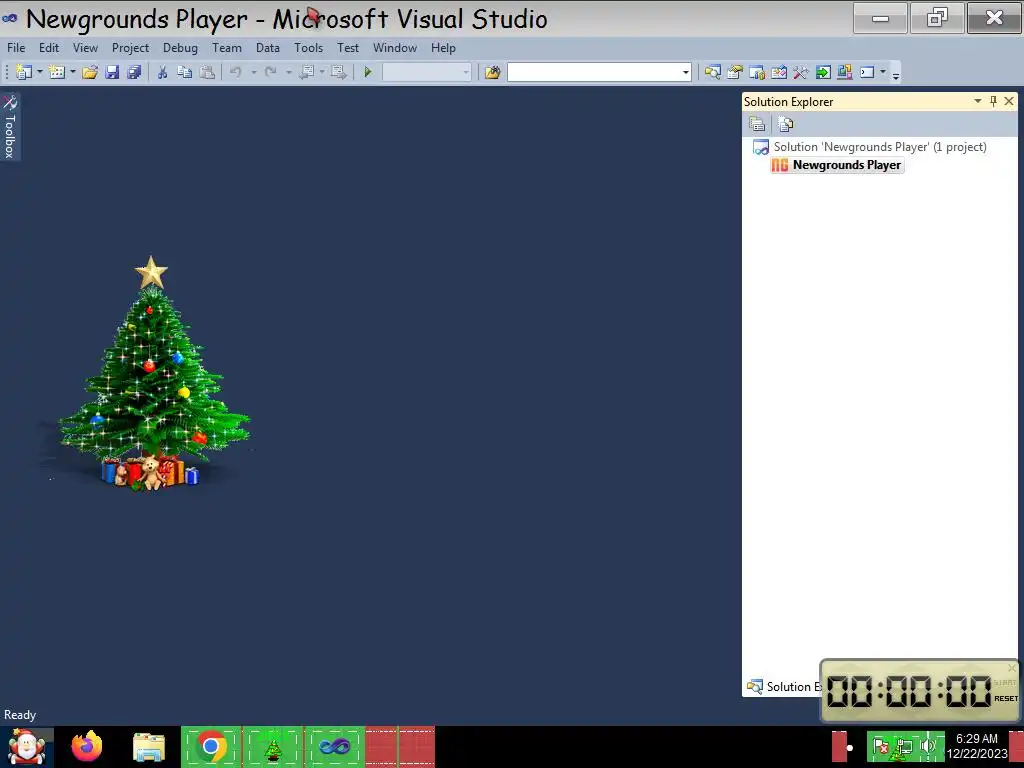Viewport: 1024px width, 768px height.
Task: Open the Debug menu
Action: [x=180, y=48]
